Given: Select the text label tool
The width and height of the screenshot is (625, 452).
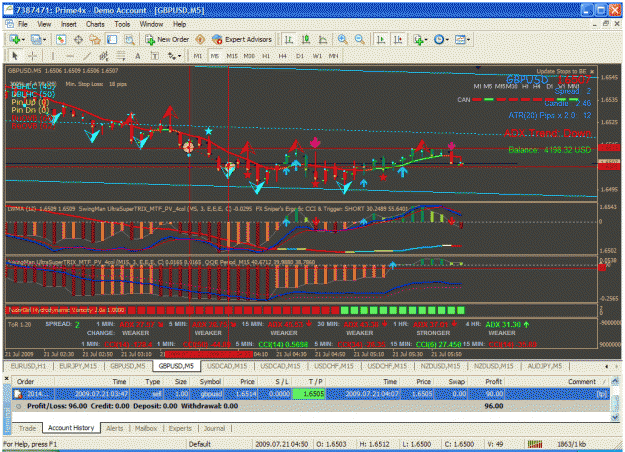Looking at the screenshot, I should coord(155,56).
